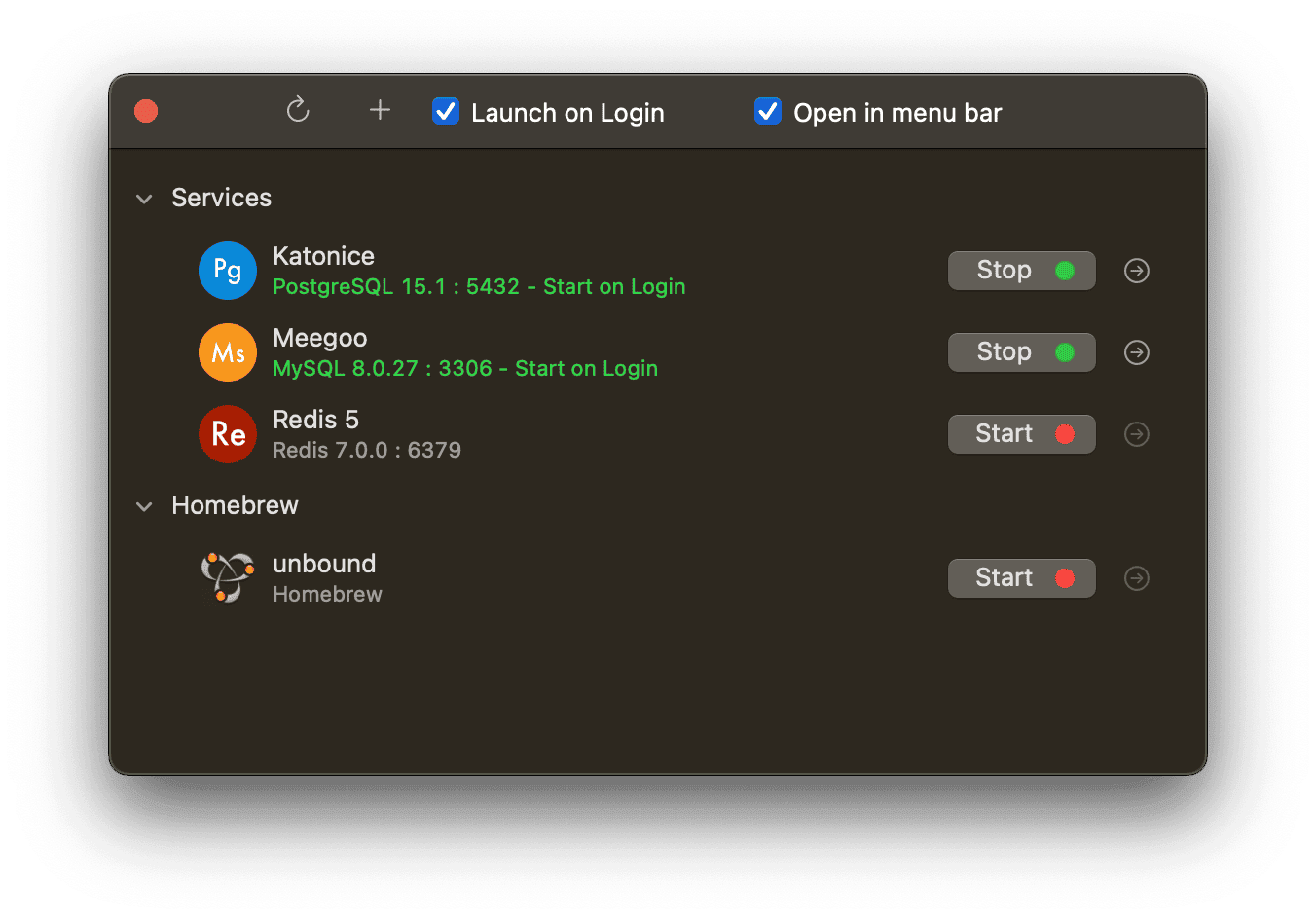Screen dimensions: 1316x919
Task: Collapse the Homebrew section
Action: [x=144, y=506]
